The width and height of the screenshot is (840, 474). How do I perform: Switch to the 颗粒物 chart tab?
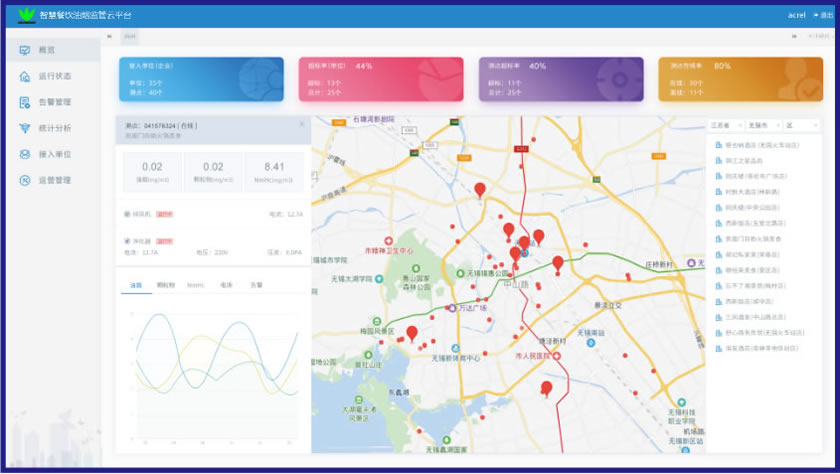(x=165, y=285)
